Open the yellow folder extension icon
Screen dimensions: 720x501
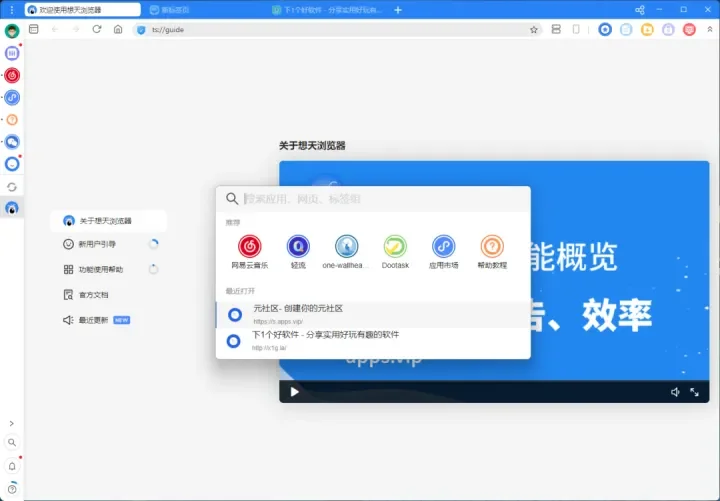(647, 30)
